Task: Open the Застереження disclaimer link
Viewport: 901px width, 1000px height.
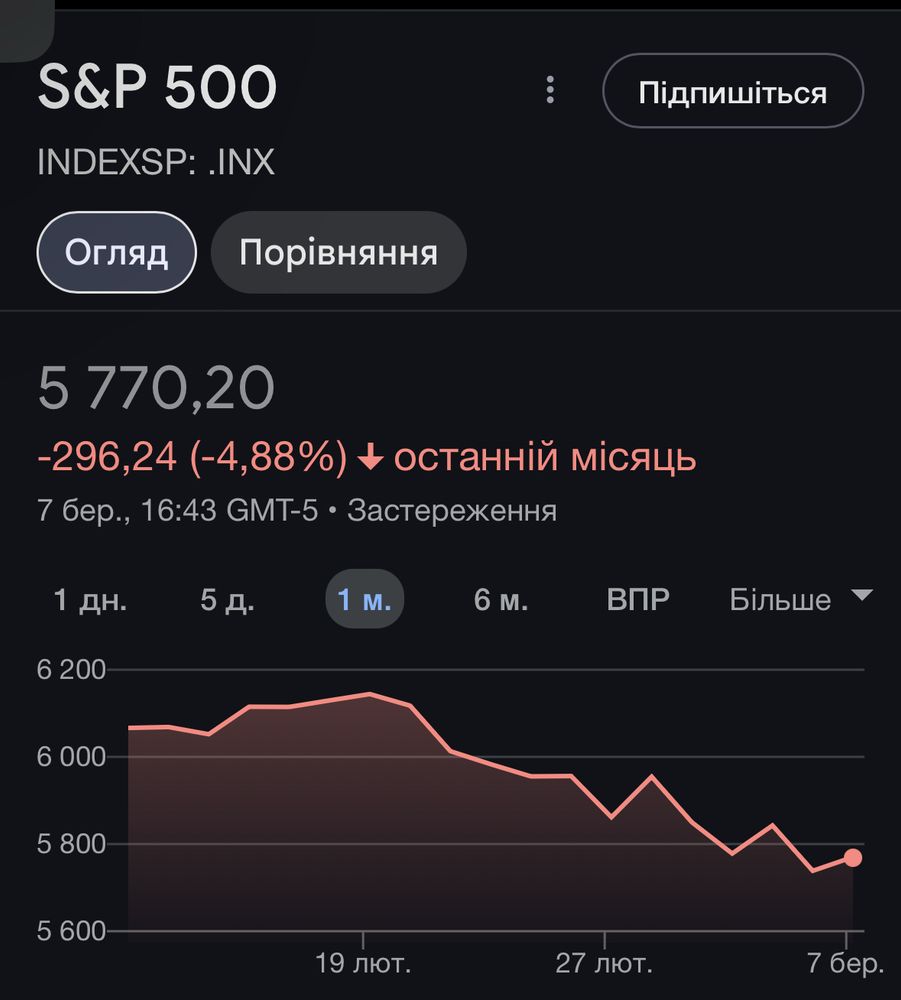Action: (x=452, y=511)
